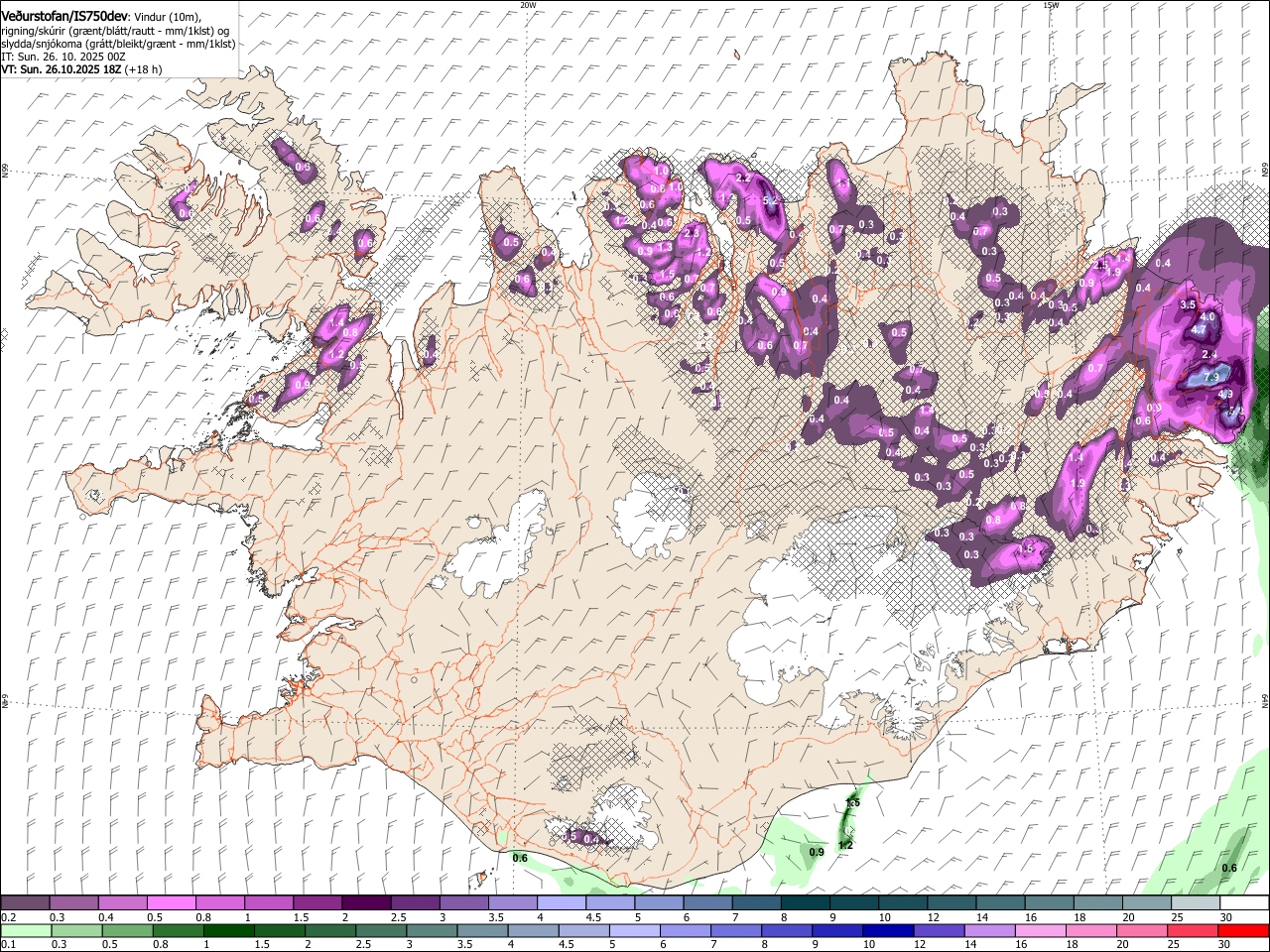
Task: Click the 2.2 snowfall value in the north
Action: pos(743,178)
